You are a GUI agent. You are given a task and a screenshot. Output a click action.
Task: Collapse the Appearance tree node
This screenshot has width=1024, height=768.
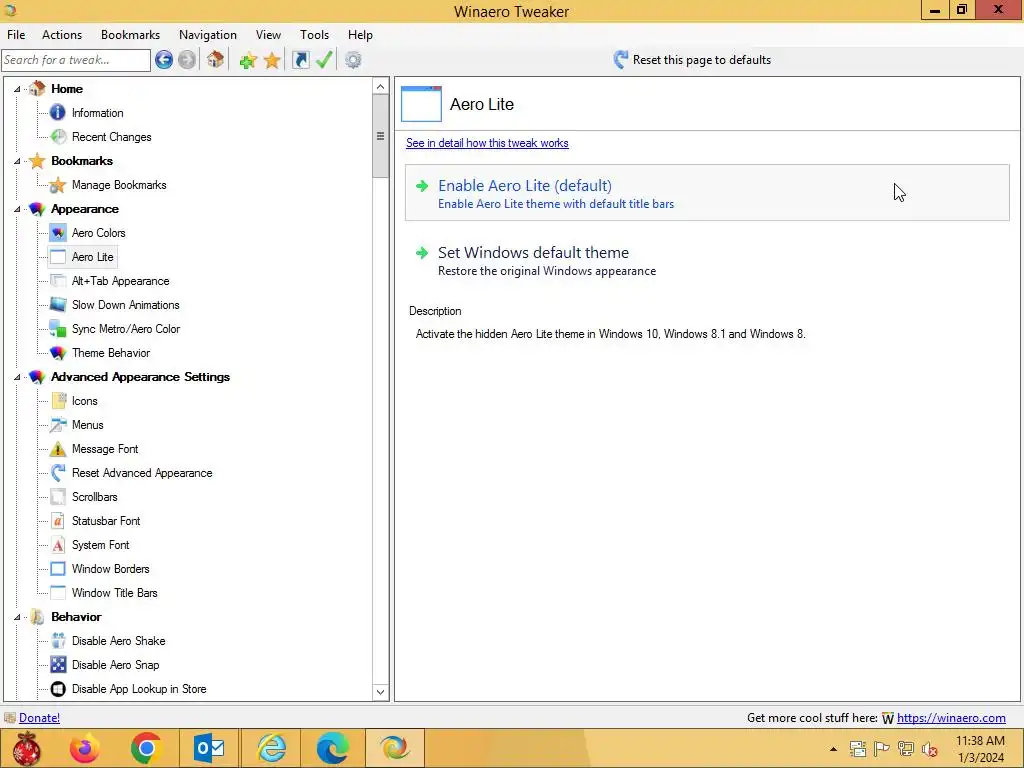[17, 209]
